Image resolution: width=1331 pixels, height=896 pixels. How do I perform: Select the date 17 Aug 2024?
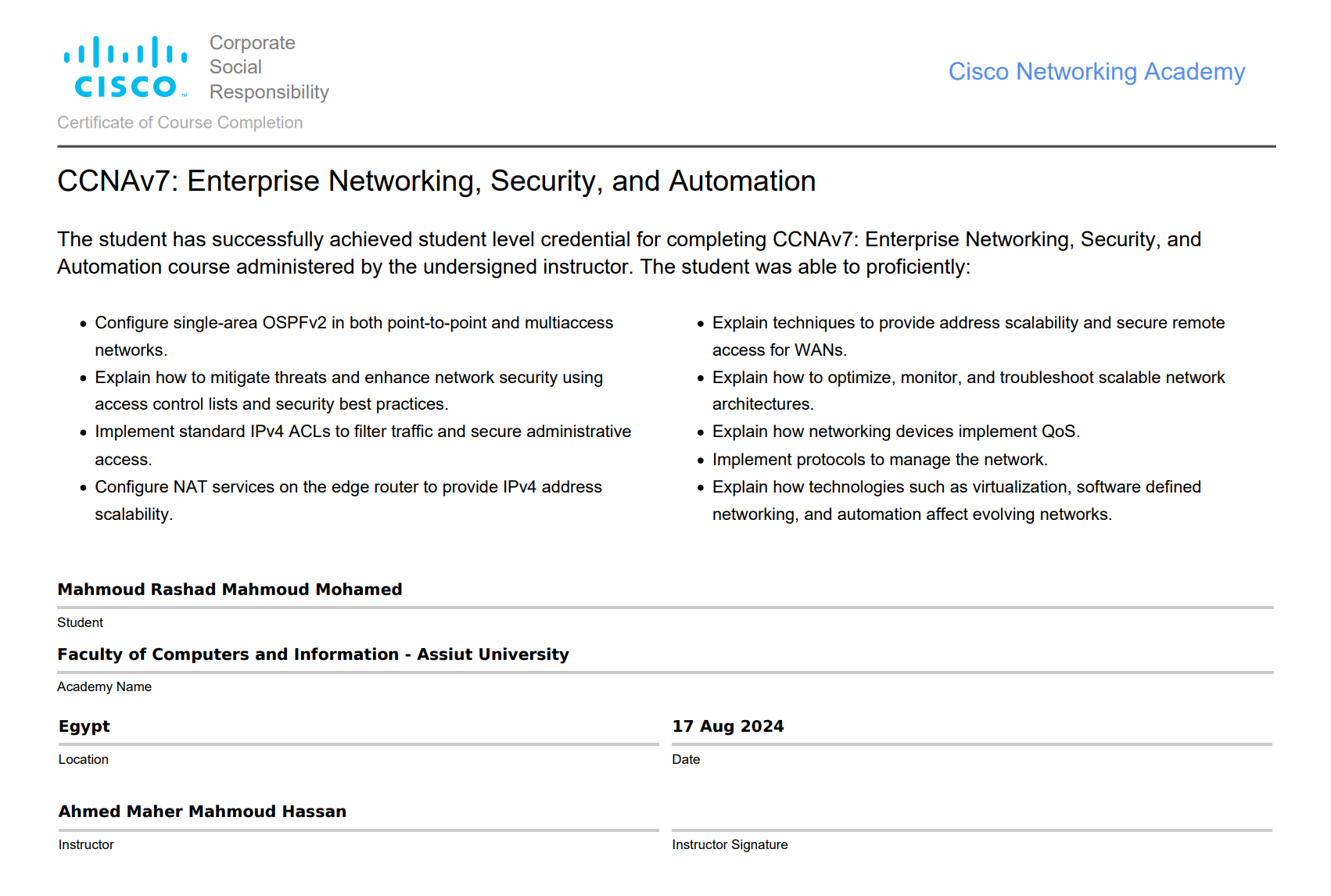tap(729, 726)
